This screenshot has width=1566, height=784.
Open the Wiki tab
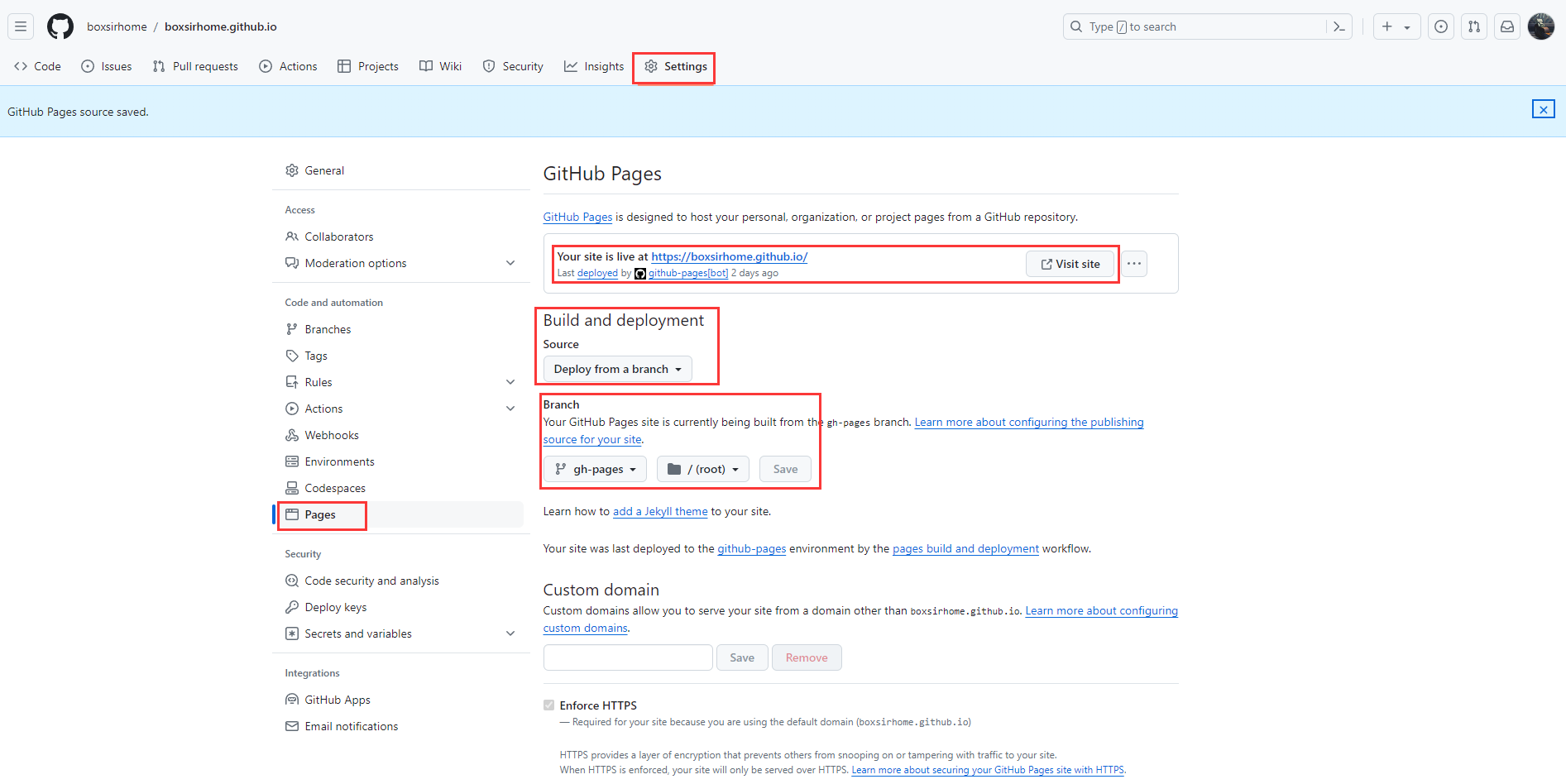440,66
